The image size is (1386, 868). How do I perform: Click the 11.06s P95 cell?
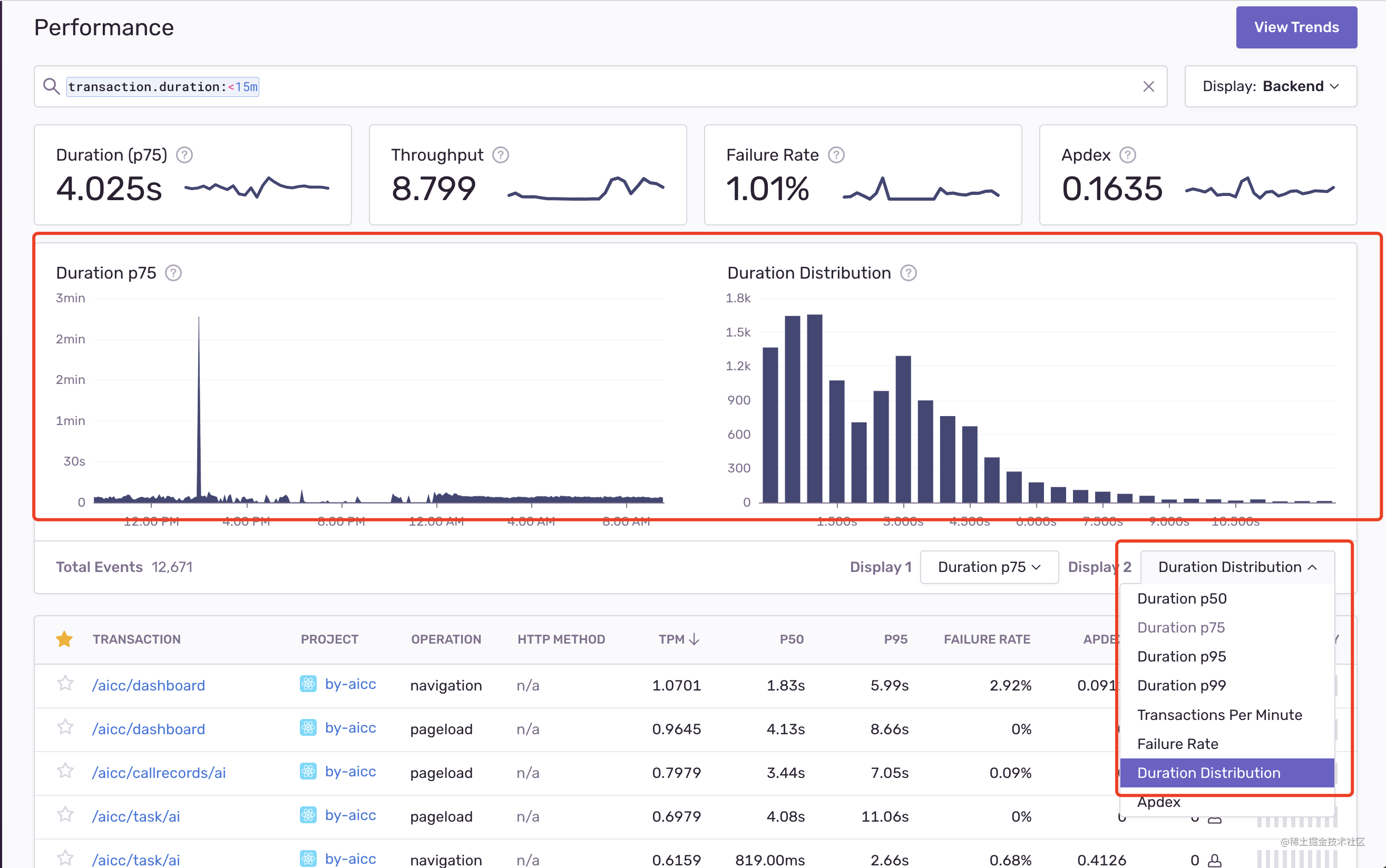pyautogui.click(x=884, y=816)
